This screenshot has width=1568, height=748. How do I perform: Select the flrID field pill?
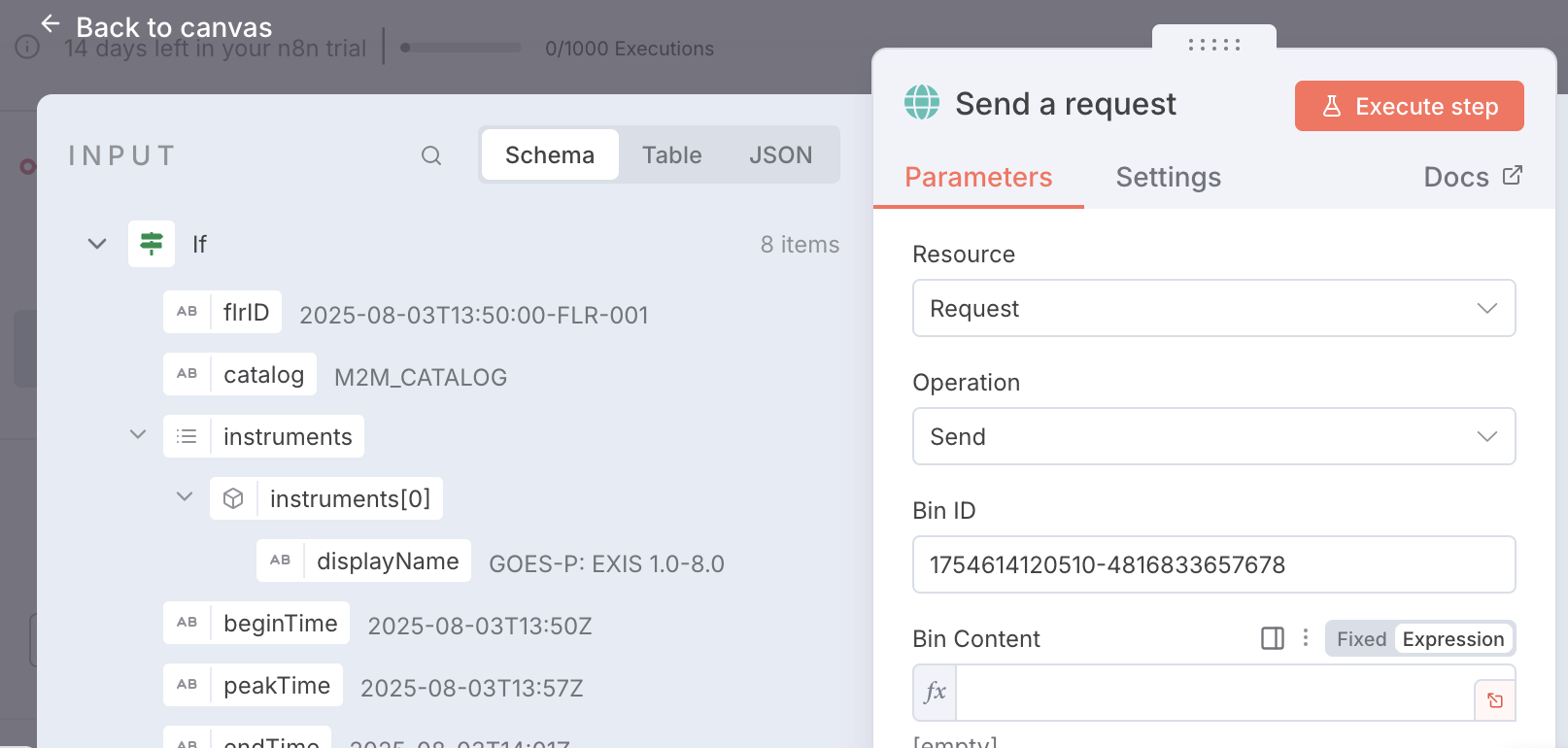(x=222, y=312)
